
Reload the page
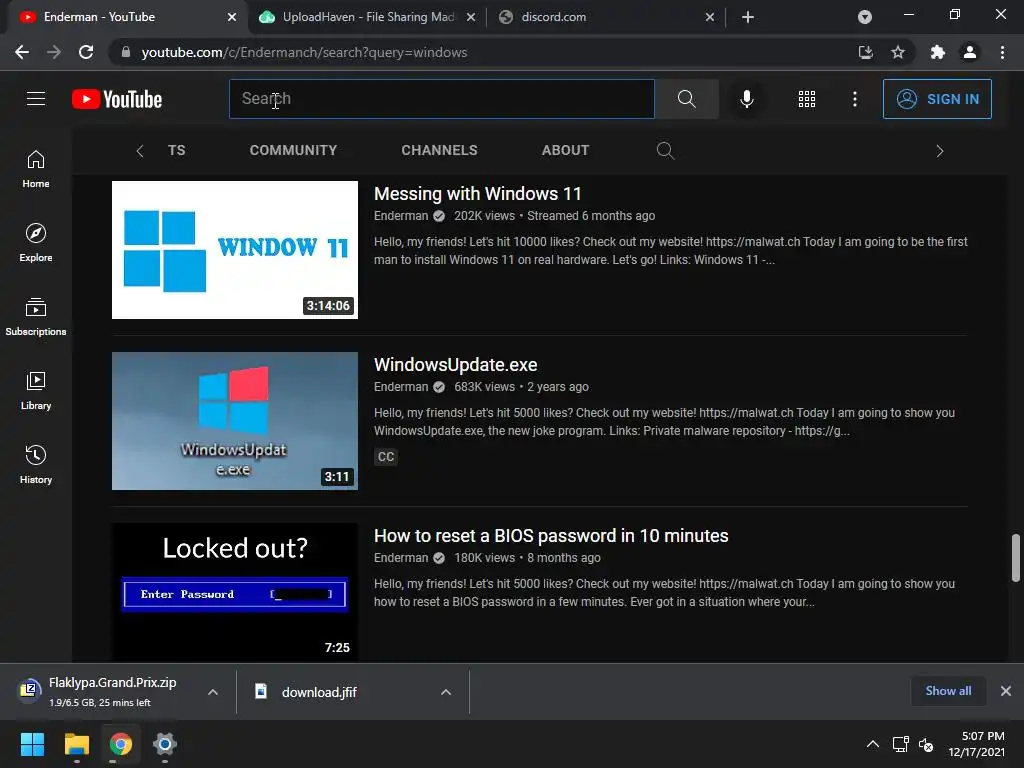[x=86, y=52]
